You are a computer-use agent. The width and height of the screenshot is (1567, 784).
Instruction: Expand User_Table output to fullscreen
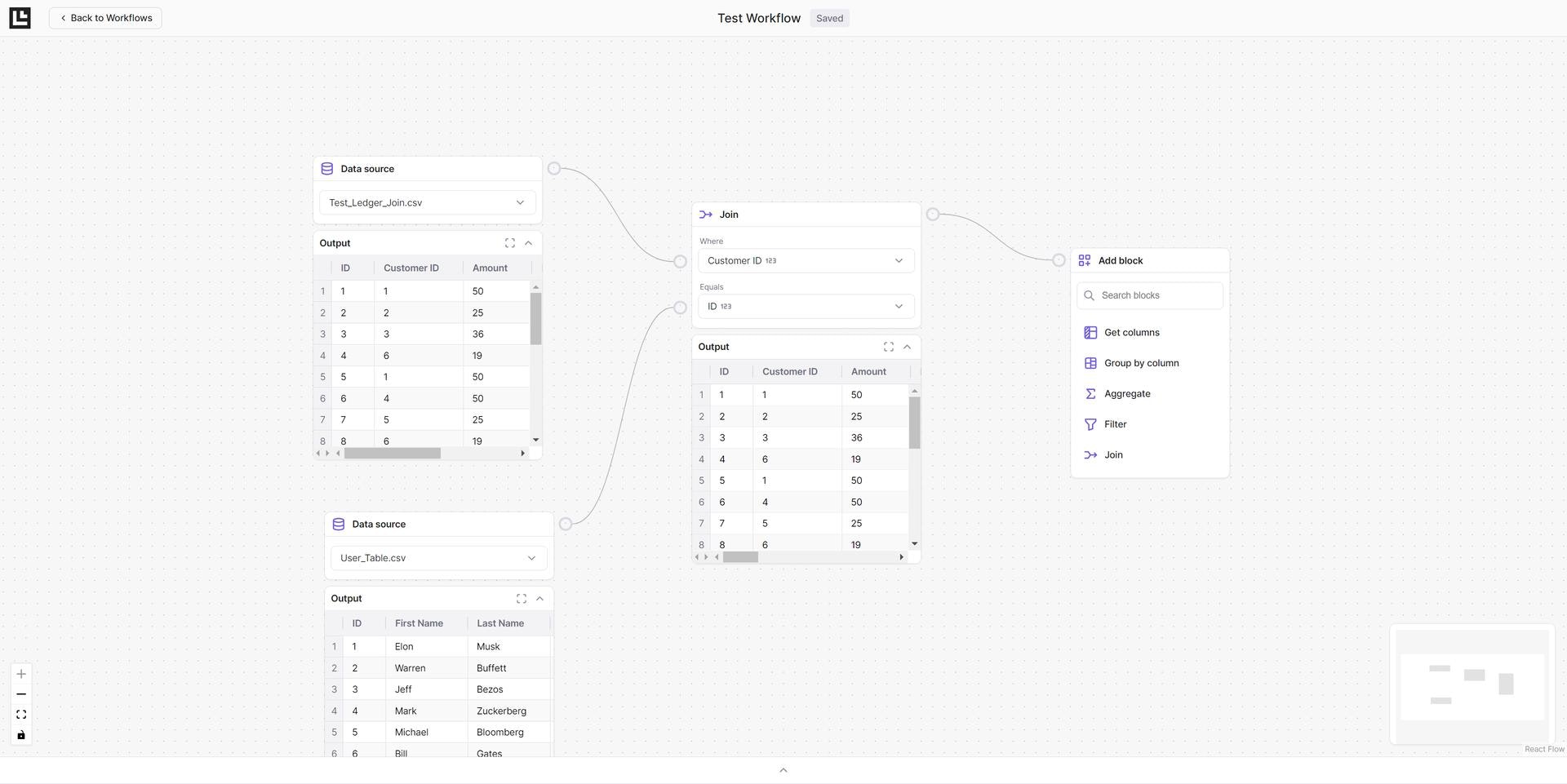521,599
